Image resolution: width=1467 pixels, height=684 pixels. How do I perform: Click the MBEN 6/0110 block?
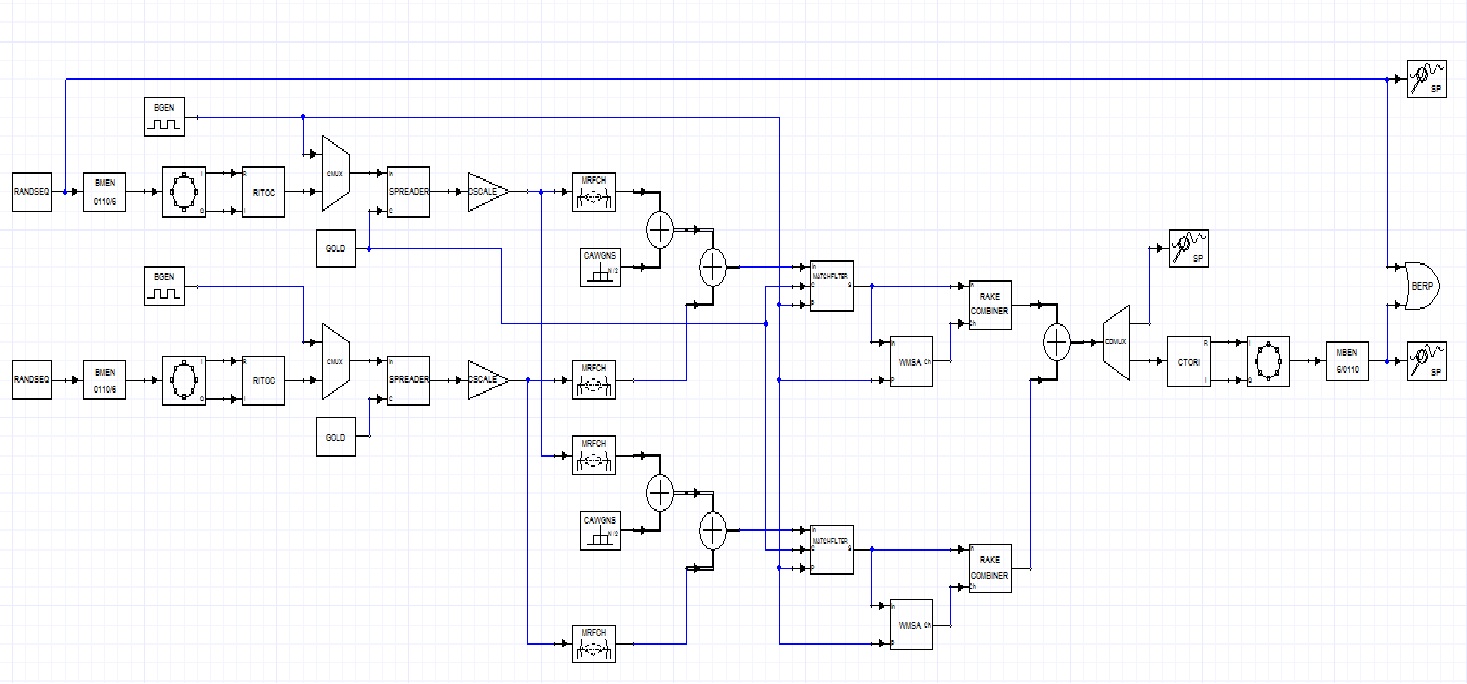(x=1345, y=361)
